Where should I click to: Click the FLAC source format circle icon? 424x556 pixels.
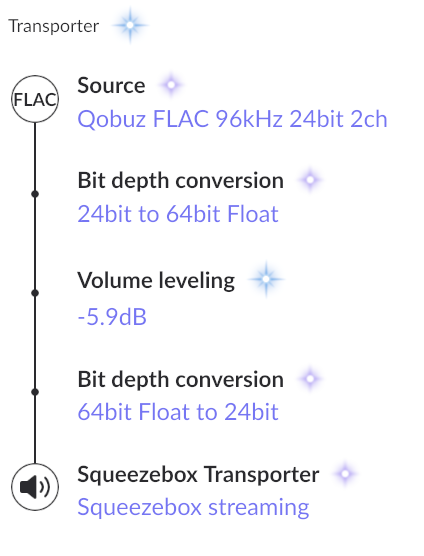(x=35, y=99)
